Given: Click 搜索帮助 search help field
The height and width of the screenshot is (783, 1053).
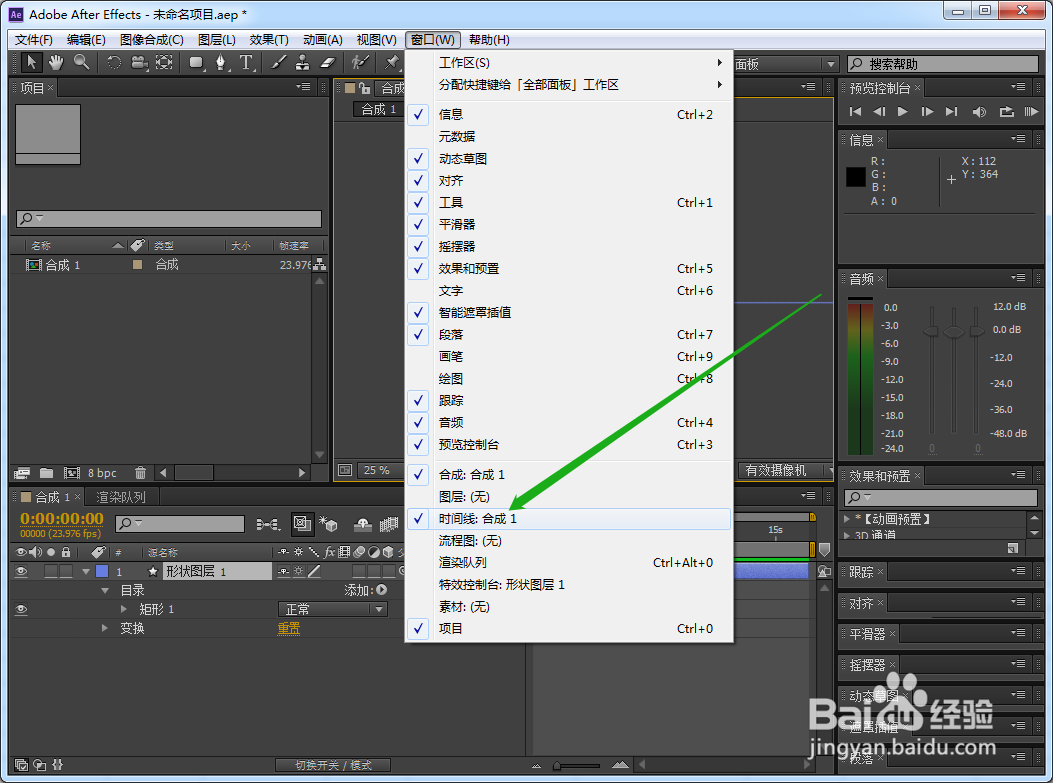Looking at the screenshot, I should pos(943,64).
